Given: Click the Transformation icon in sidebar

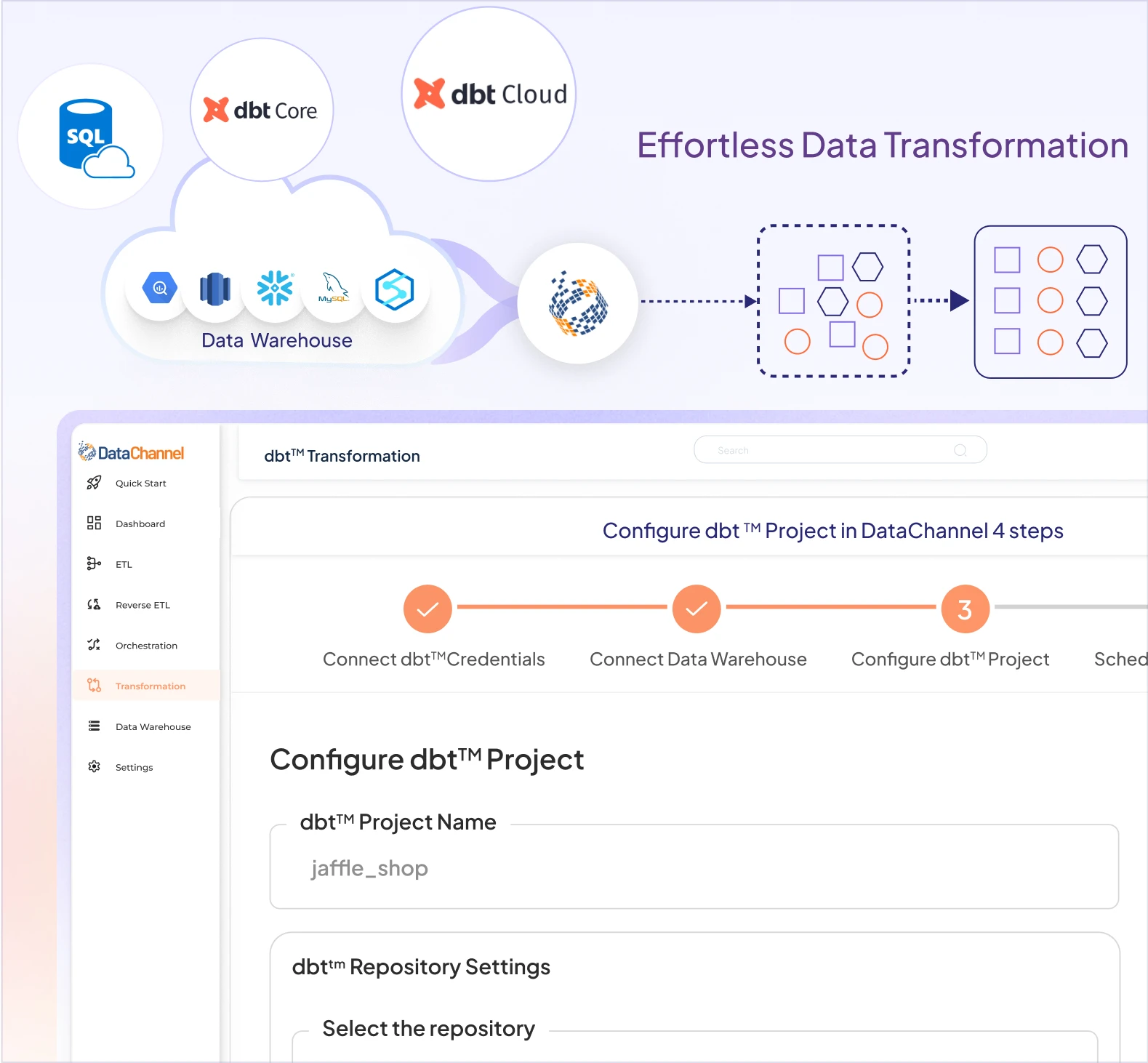Looking at the screenshot, I should coord(94,685).
